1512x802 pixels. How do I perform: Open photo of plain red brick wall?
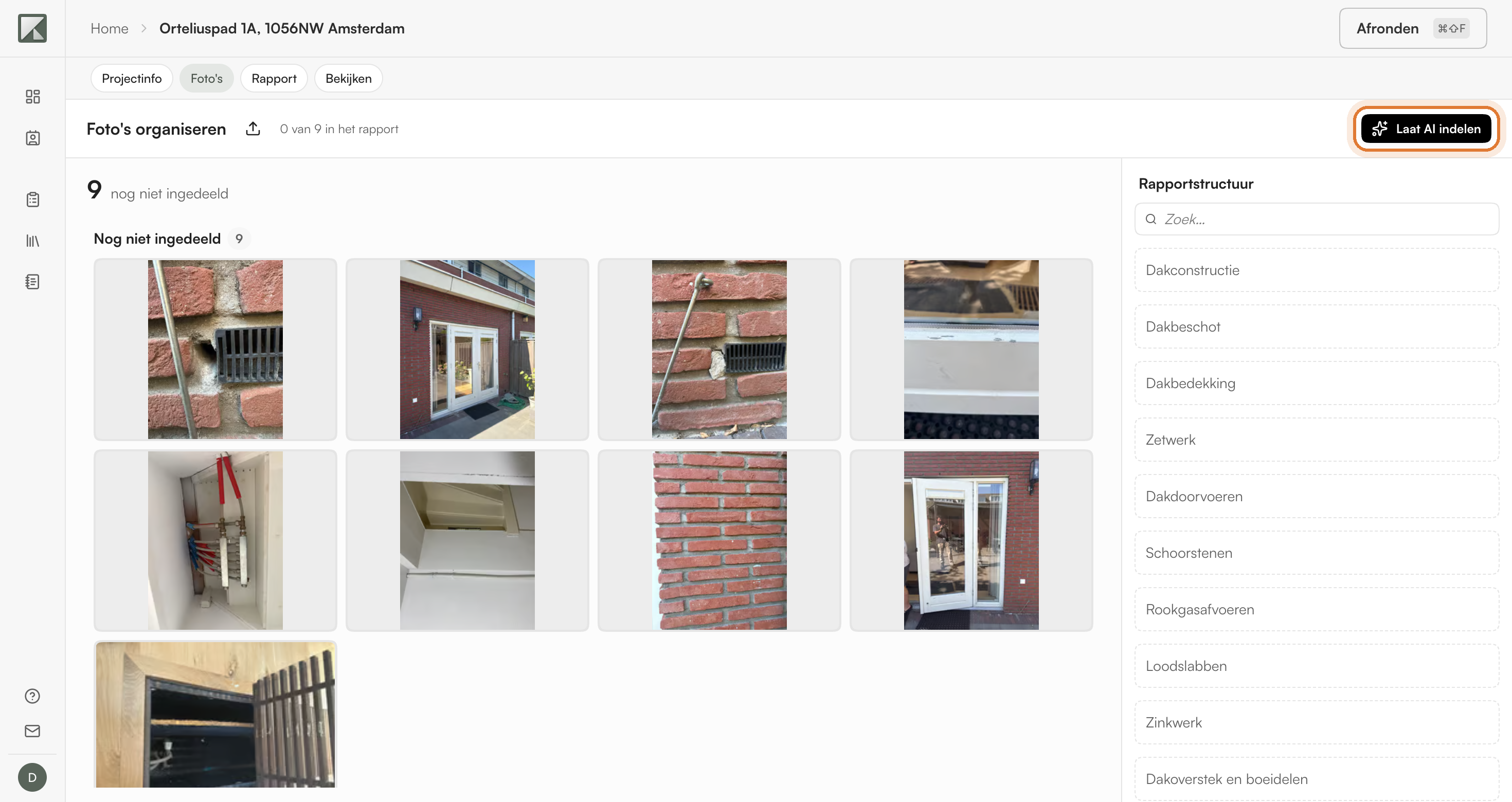pyautogui.click(x=719, y=540)
